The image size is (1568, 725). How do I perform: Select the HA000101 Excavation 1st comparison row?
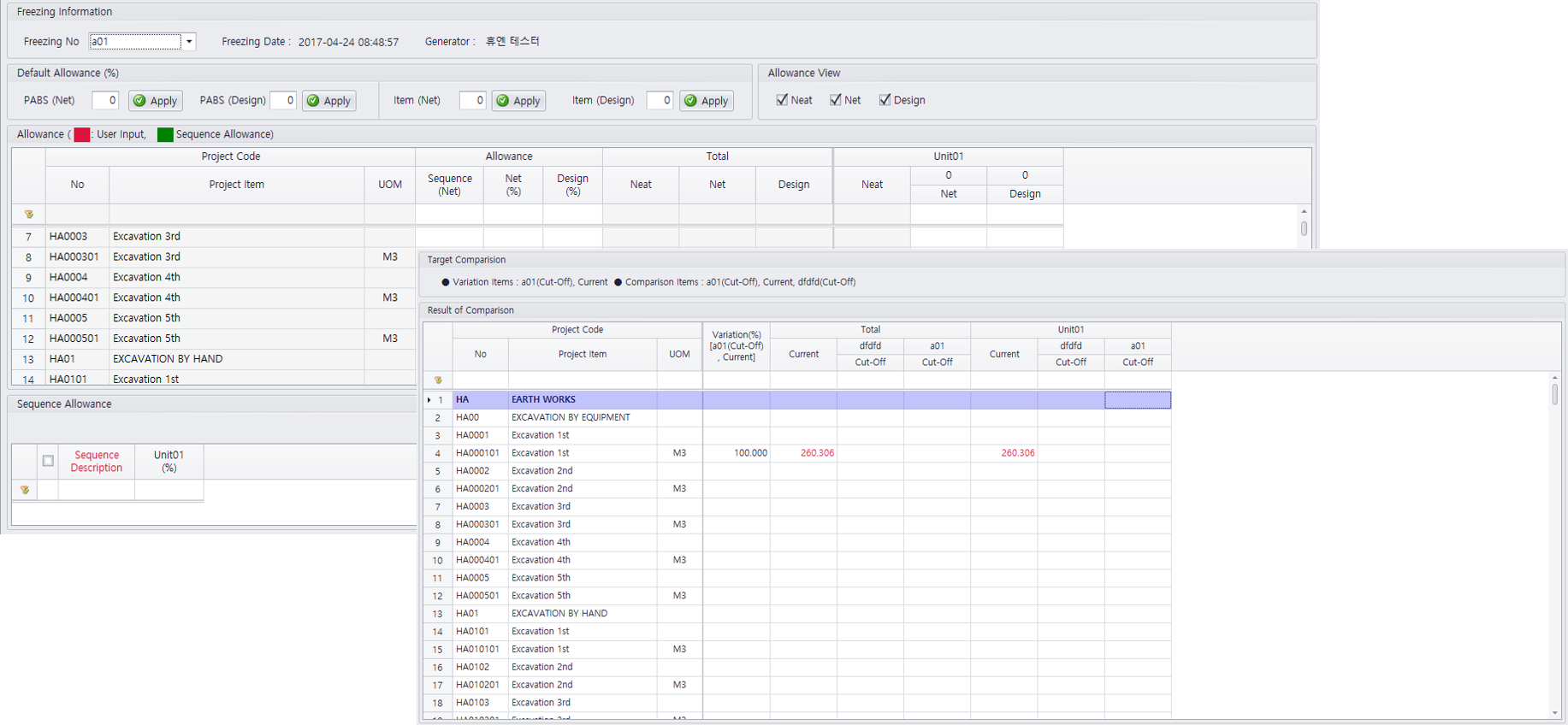582,453
